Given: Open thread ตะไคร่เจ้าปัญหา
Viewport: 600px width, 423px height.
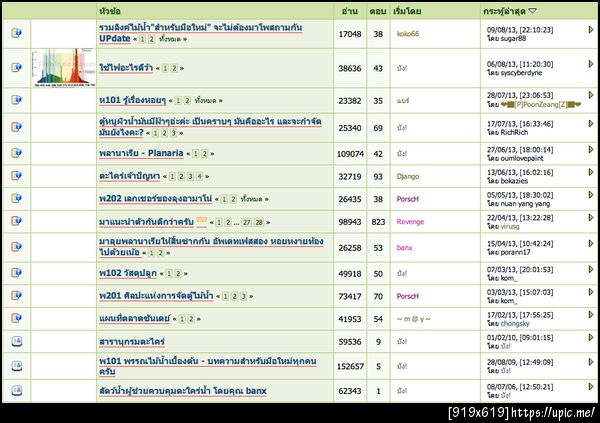Looking at the screenshot, I should pyautogui.click(x=130, y=176).
